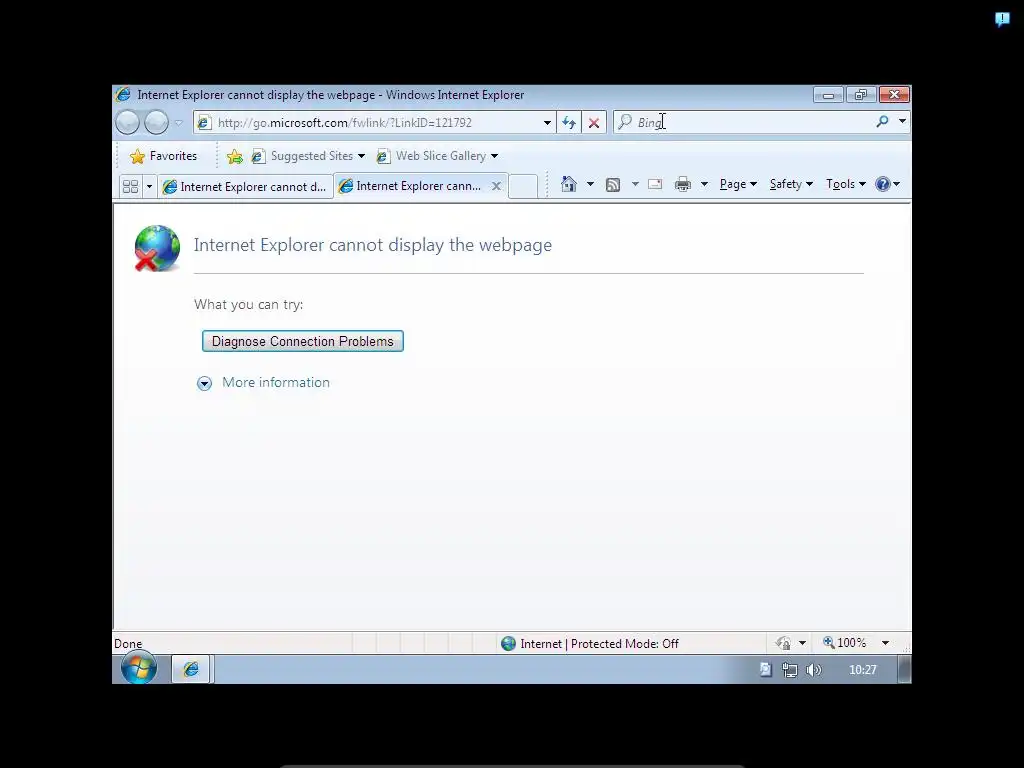Click the Back navigation button
Screen dimensions: 1024x768
(x=128, y=122)
